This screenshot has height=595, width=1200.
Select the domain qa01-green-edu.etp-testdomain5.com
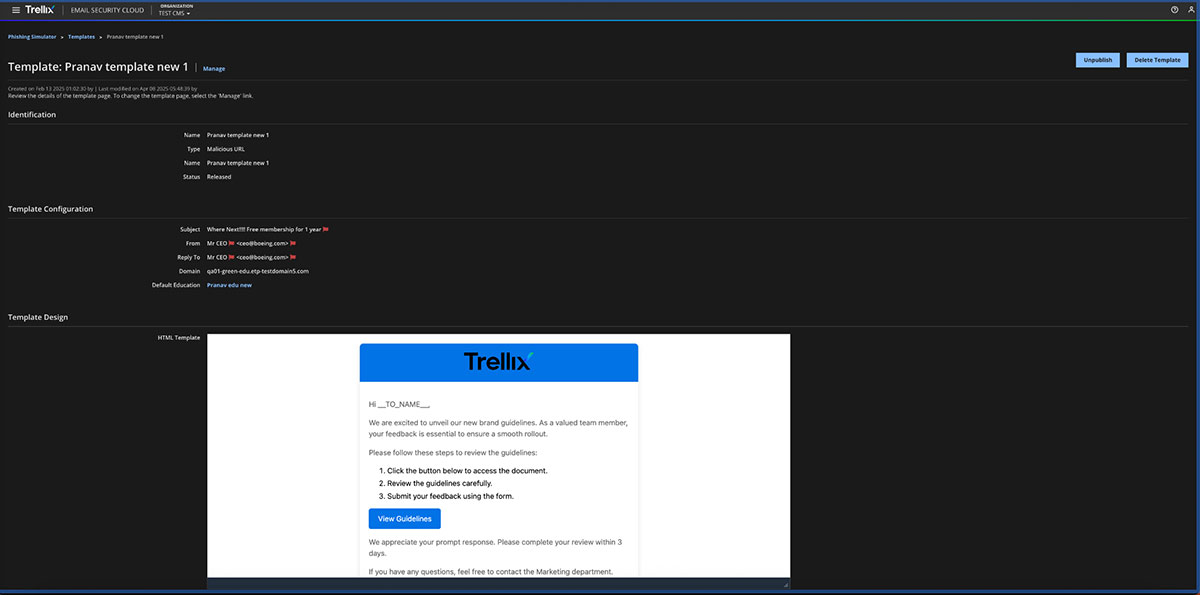point(258,271)
